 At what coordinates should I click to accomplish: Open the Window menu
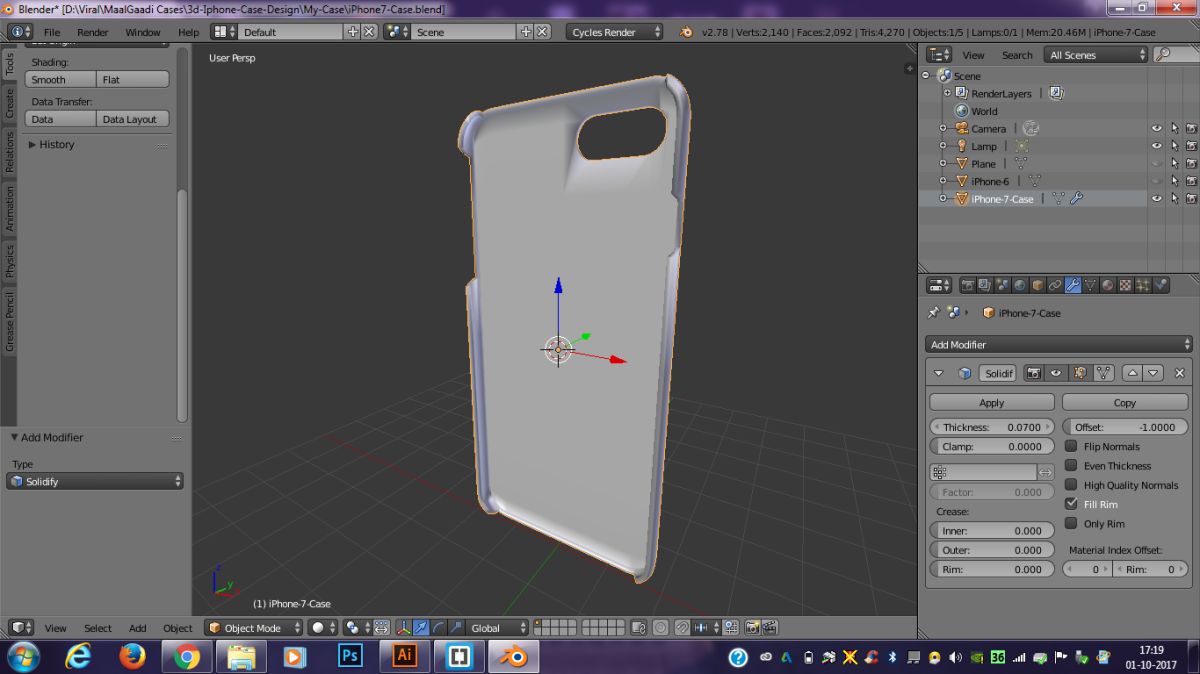tap(143, 32)
